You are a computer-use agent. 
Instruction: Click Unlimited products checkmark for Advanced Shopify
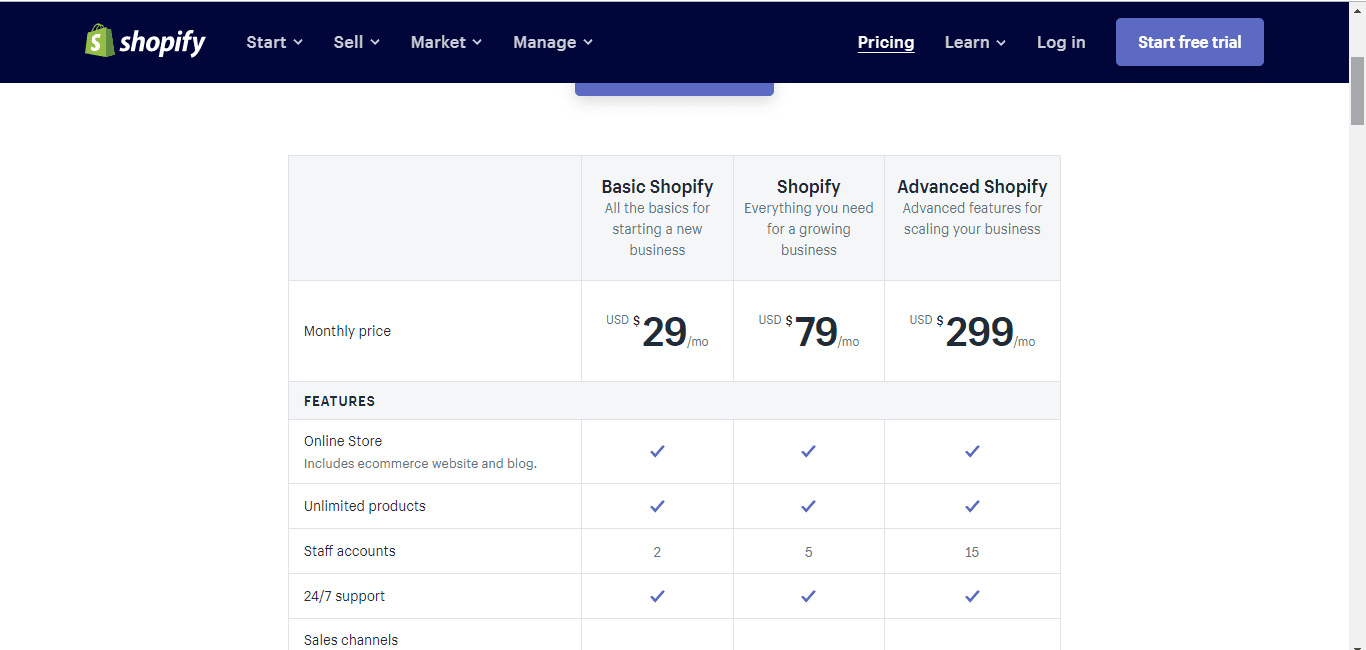(972, 506)
